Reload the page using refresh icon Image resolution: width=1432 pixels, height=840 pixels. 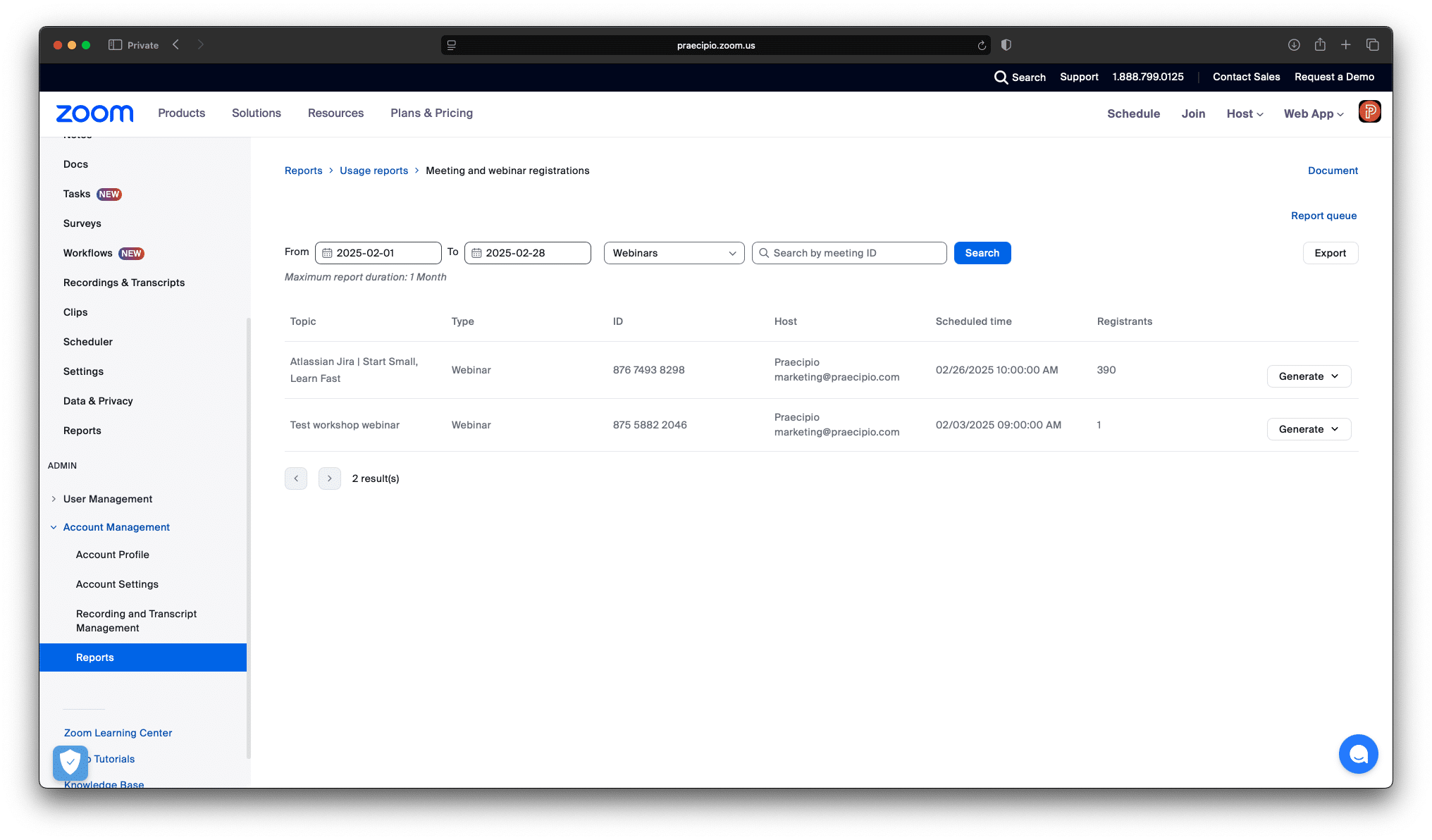pyautogui.click(x=982, y=46)
